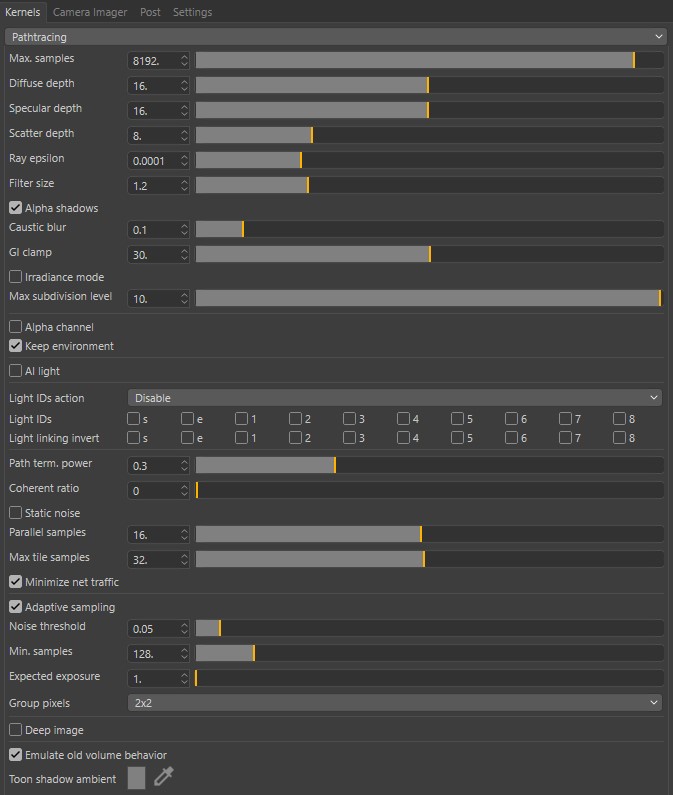Click the Toon shadow ambient color swatch

tap(137, 777)
